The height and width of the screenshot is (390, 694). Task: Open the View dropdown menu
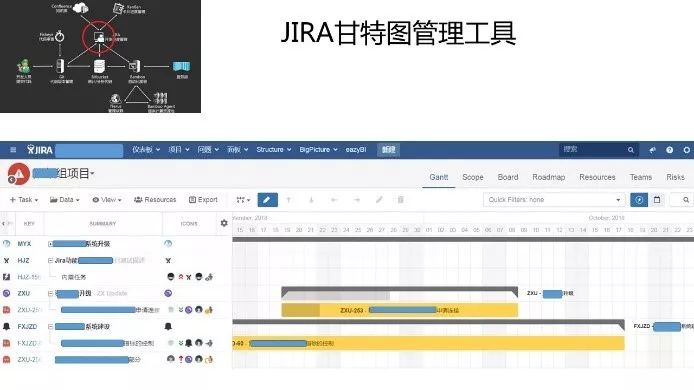(x=107, y=200)
